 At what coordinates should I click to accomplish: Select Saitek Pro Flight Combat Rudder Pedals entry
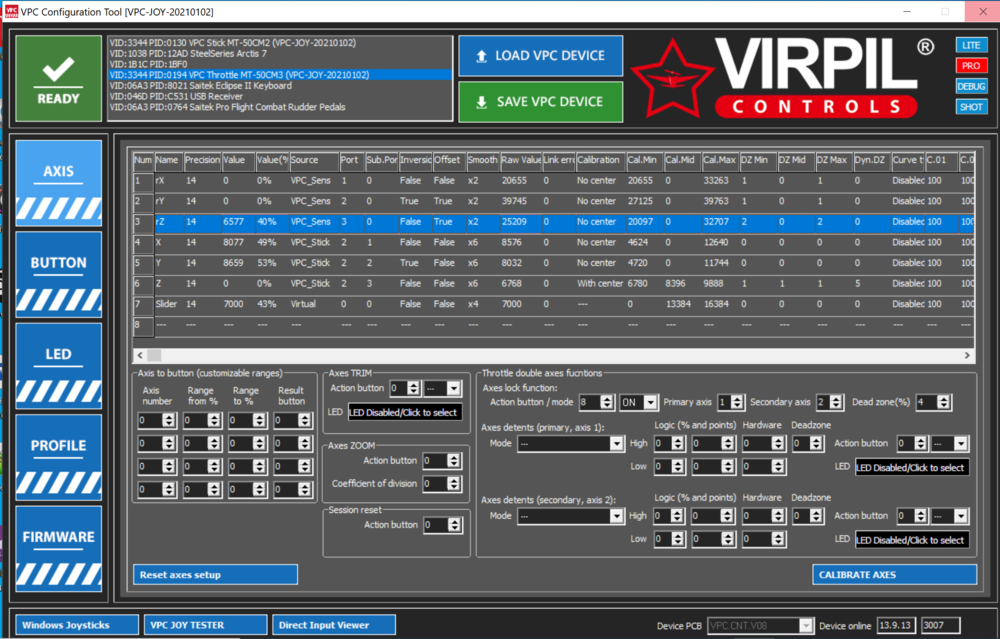coord(280,107)
